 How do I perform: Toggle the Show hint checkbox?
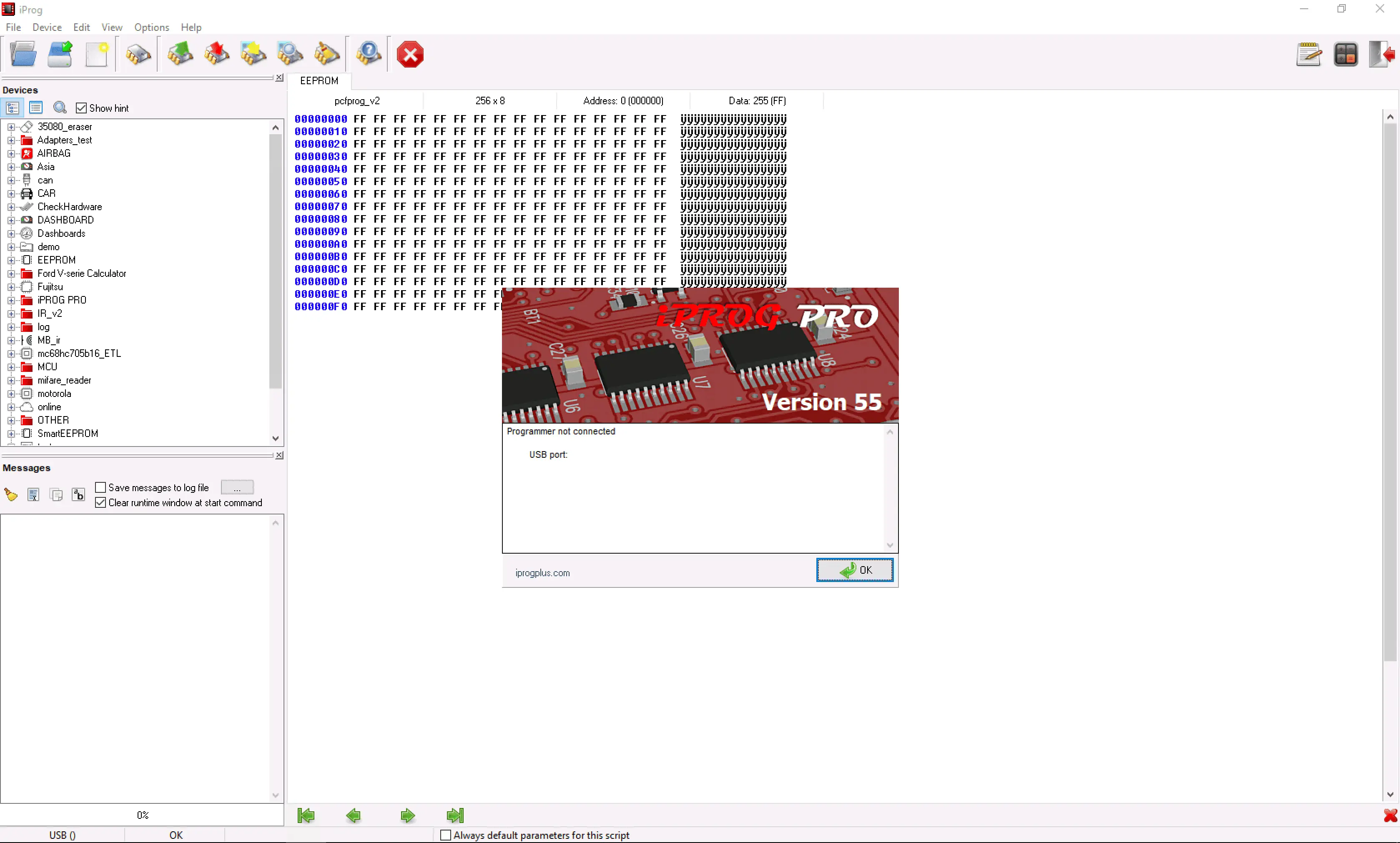pos(81,108)
